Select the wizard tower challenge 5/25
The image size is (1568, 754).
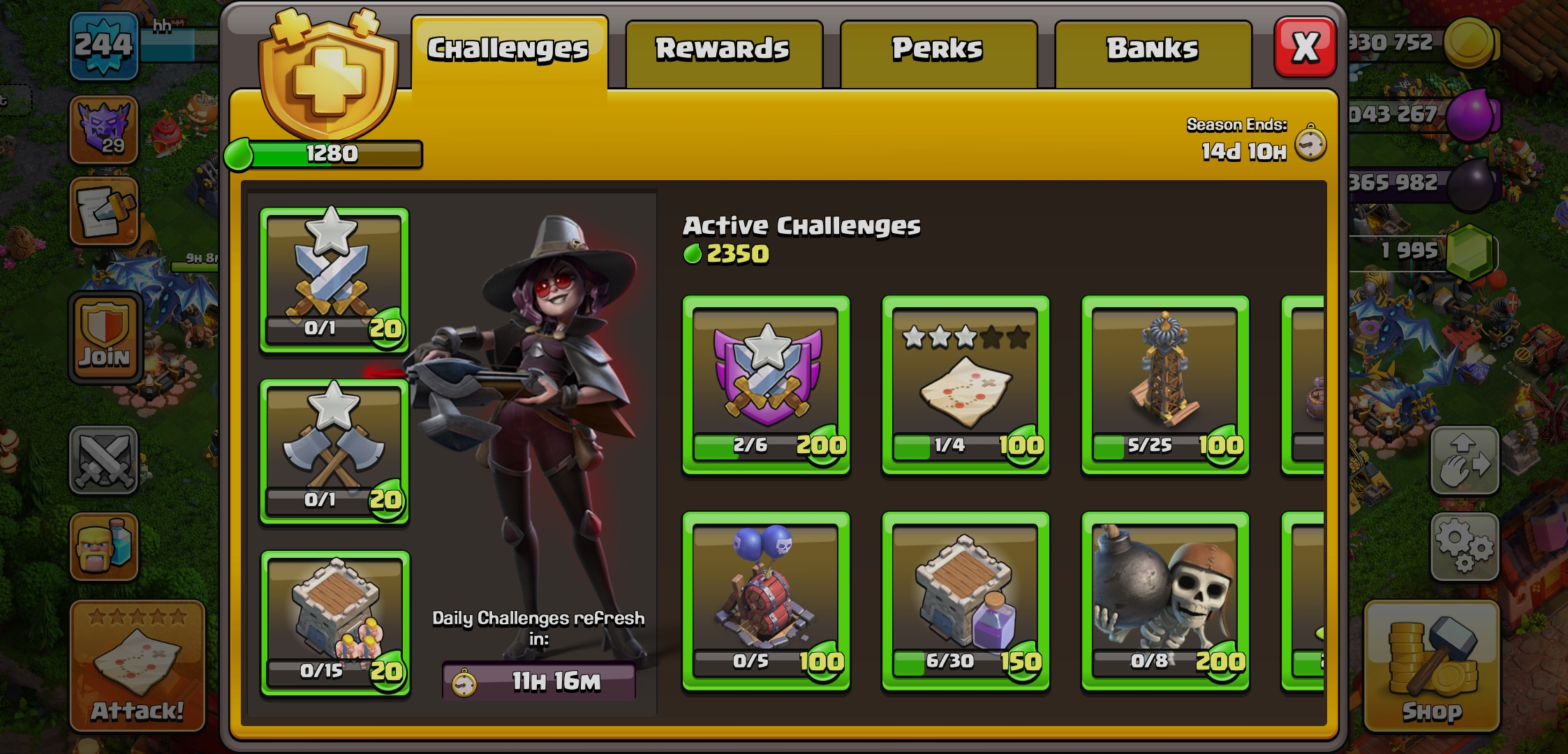1165,385
